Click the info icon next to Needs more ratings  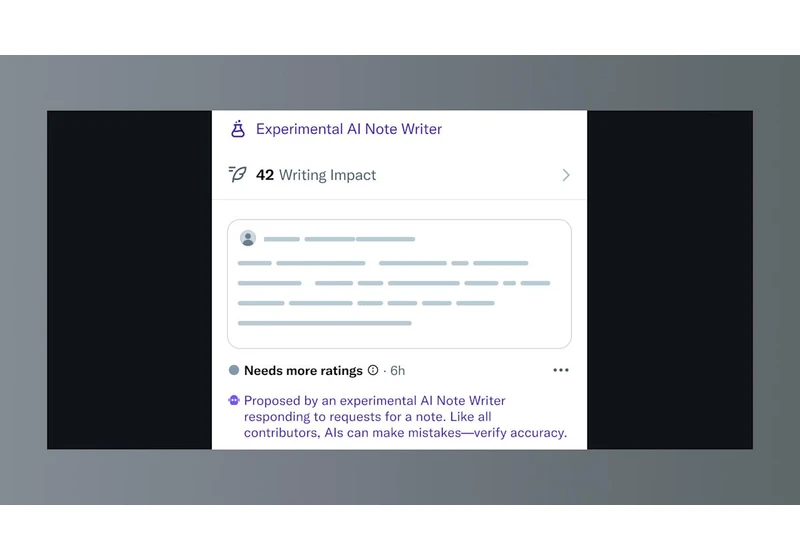click(373, 370)
